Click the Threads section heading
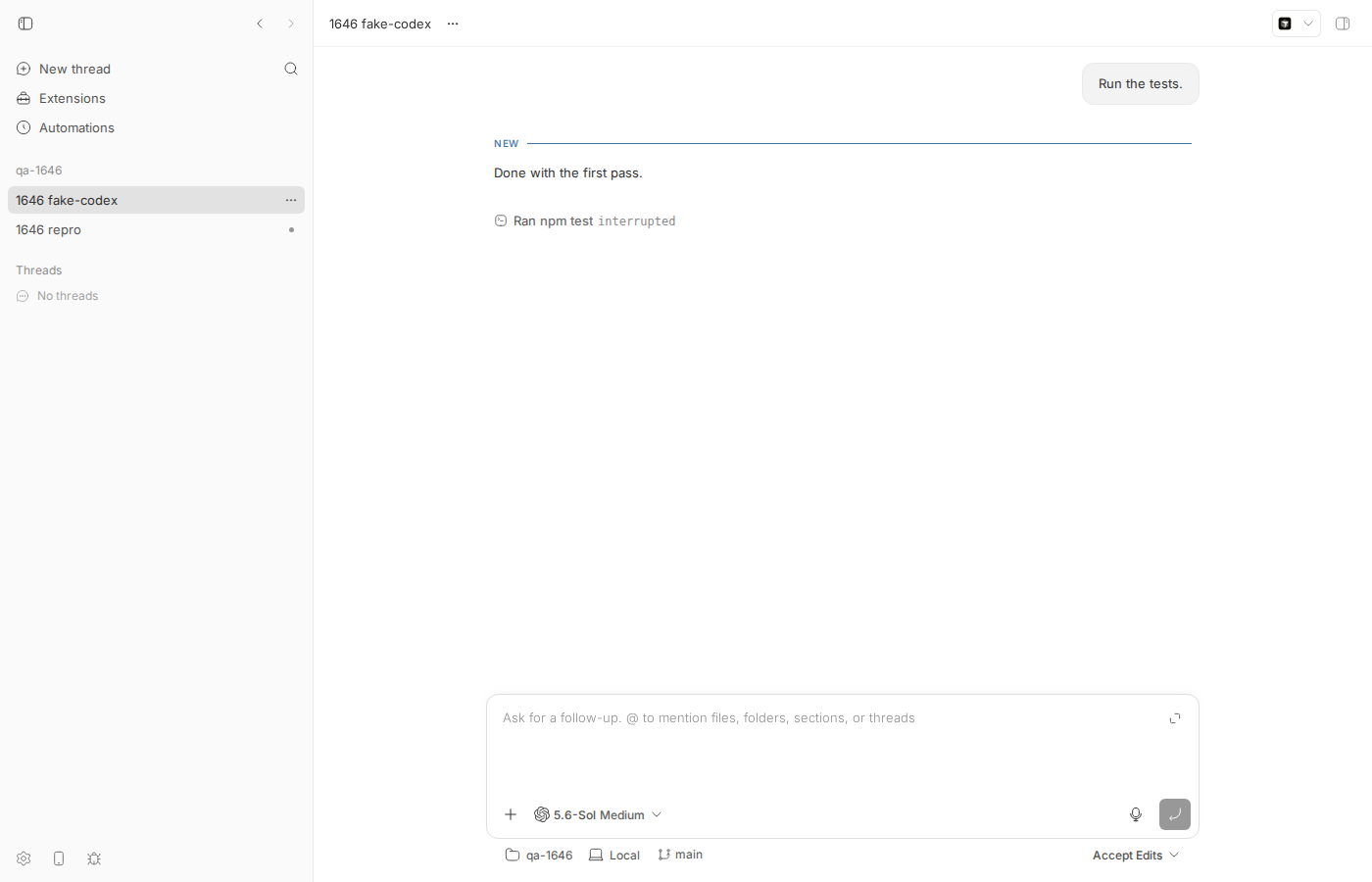 click(39, 270)
